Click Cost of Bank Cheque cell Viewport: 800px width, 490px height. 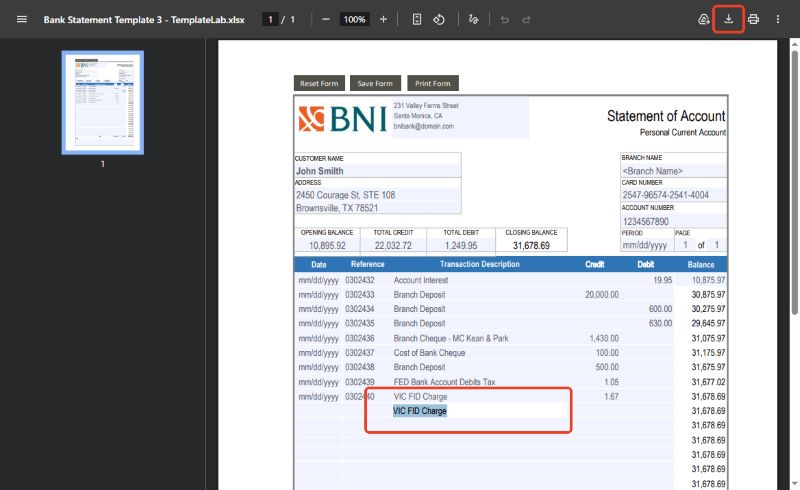[x=429, y=353]
